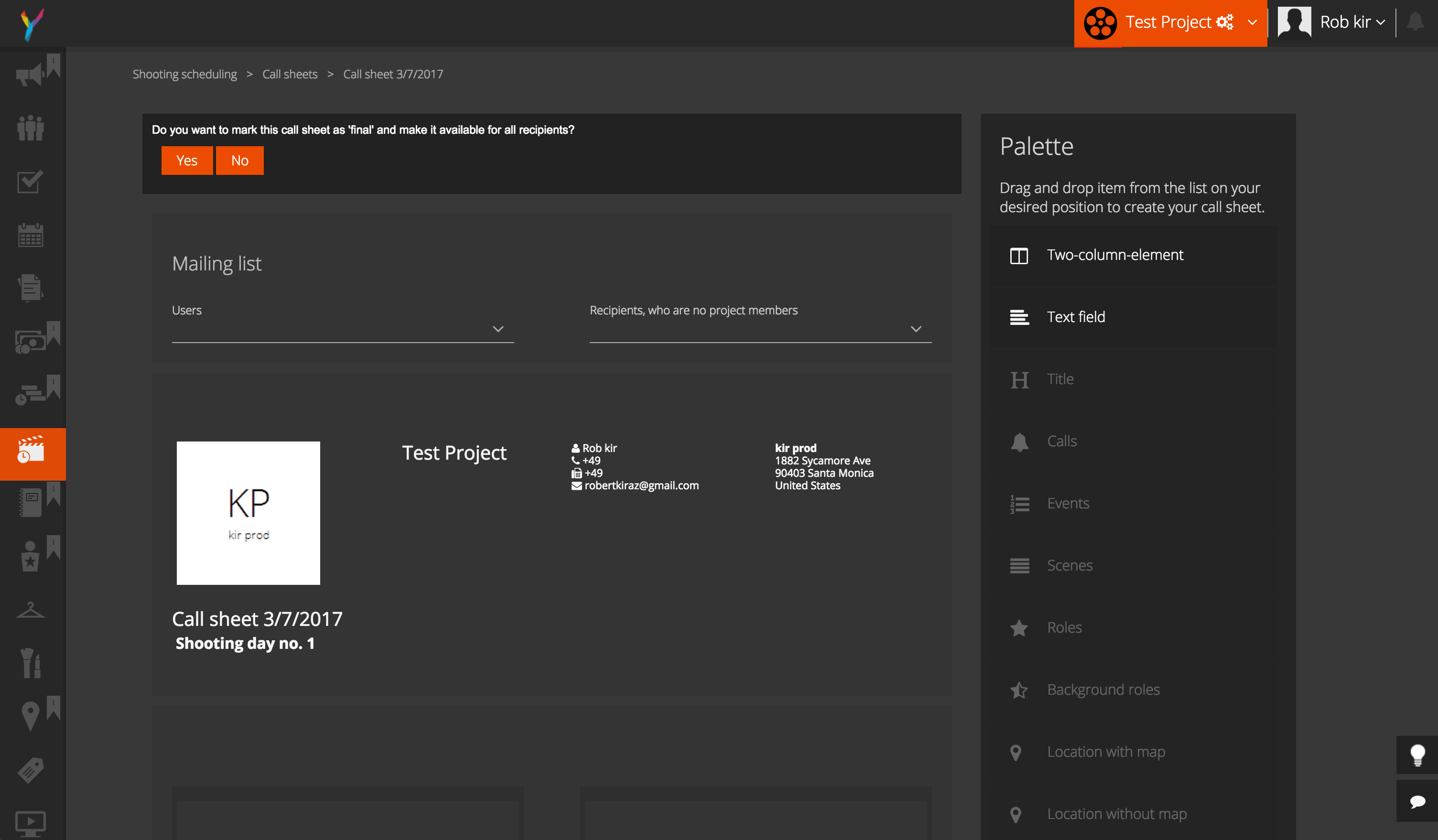Click the project settings gears icon

tap(1225, 22)
